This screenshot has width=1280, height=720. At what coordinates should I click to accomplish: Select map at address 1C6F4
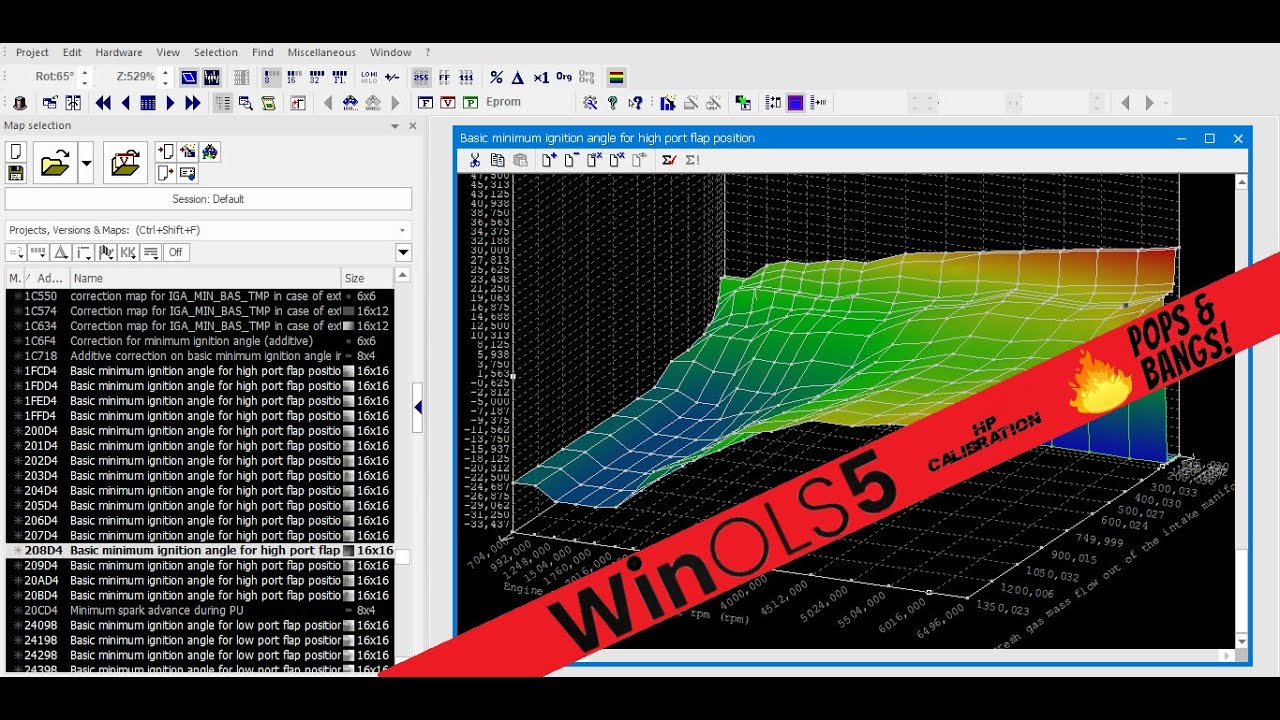tap(200, 341)
